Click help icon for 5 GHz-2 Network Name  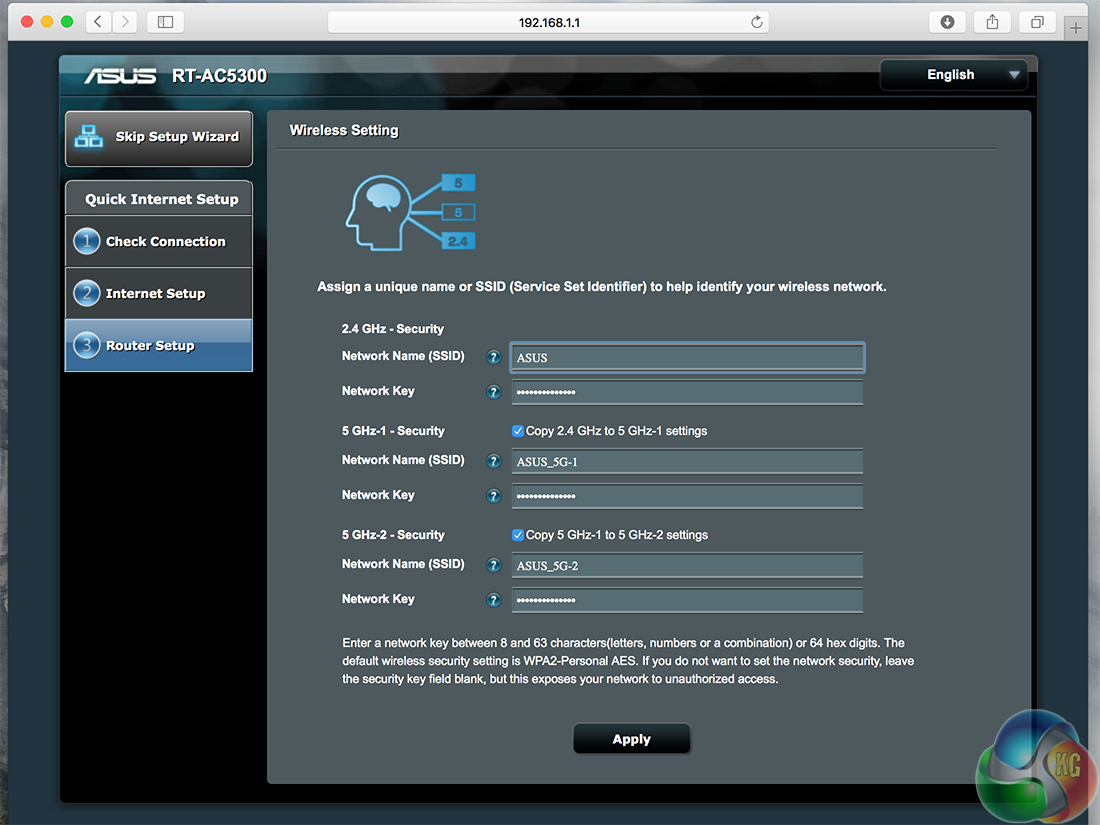click(x=494, y=565)
